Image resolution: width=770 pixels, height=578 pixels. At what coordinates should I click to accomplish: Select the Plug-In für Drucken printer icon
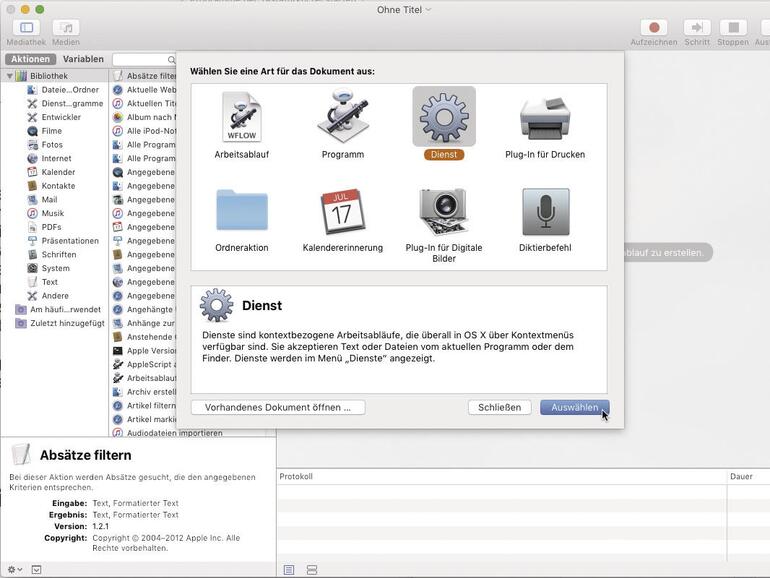pyautogui.click(x=545, y=119)
